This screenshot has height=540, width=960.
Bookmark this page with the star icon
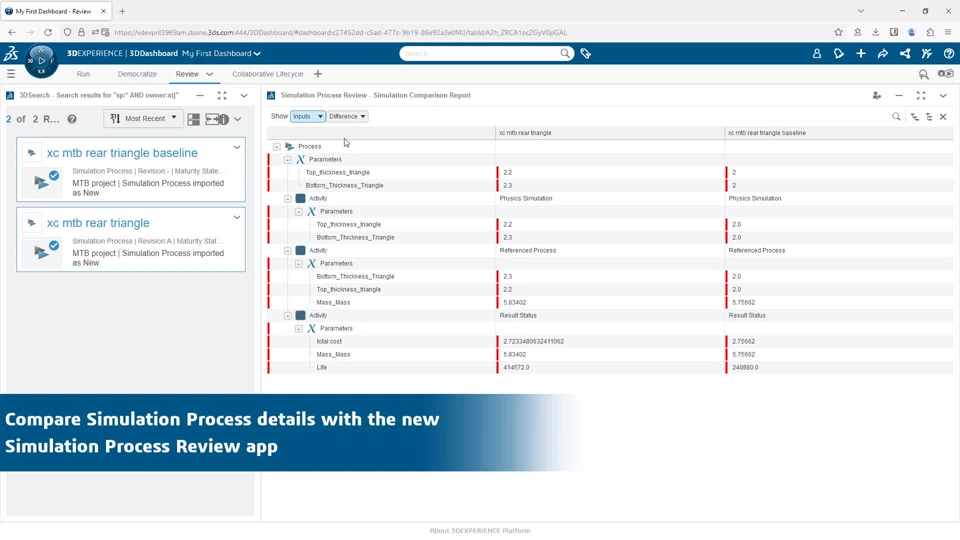coord(838,32)
